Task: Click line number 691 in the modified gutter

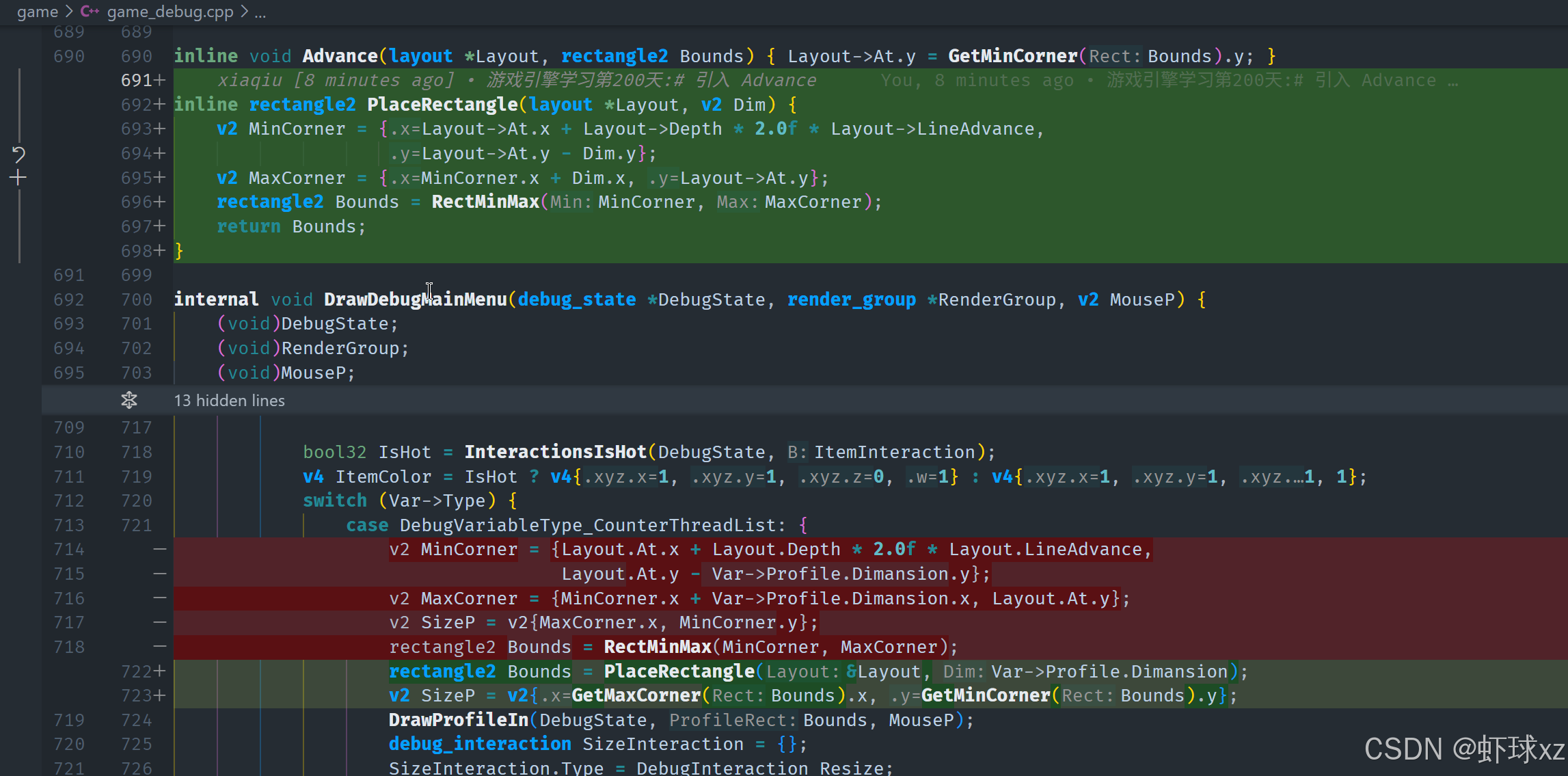Action: [x=136, y=81]
